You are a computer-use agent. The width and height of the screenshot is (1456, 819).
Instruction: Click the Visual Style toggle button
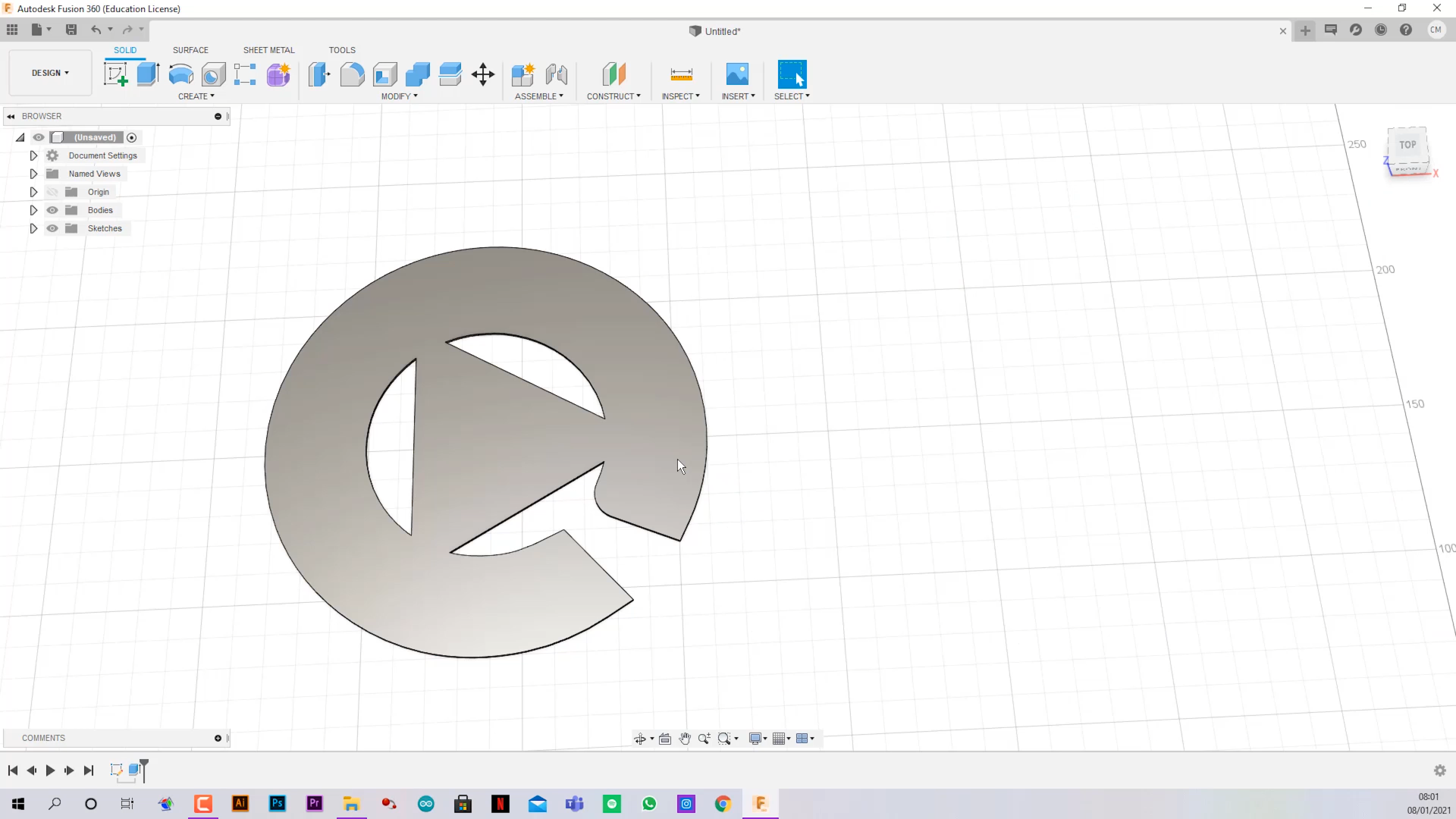point(758,738)
